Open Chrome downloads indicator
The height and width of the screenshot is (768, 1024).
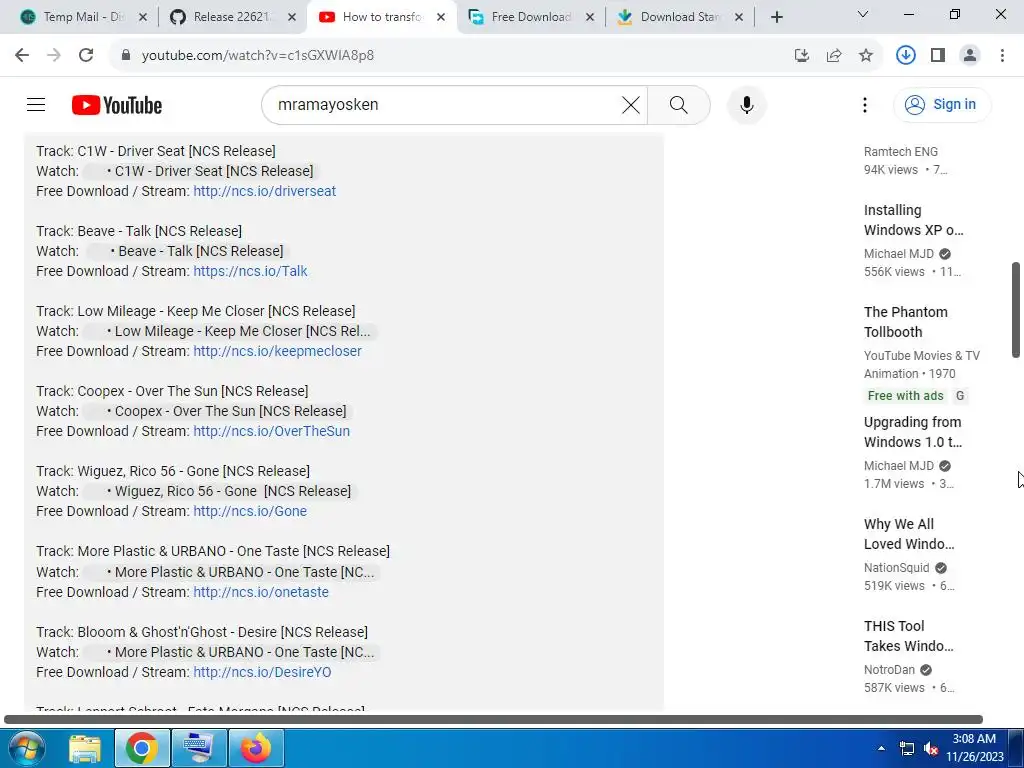click(905, 56)
